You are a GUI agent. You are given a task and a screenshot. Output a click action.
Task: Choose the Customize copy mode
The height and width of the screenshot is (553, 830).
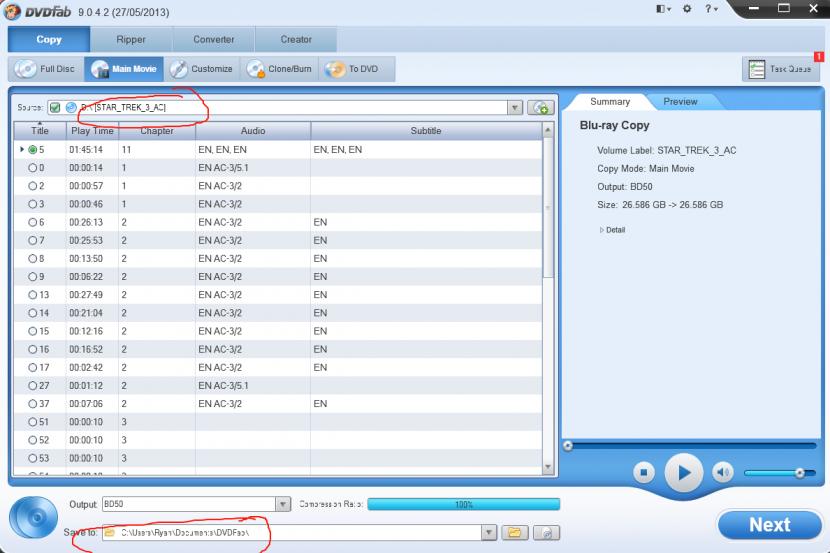[202, 69]
